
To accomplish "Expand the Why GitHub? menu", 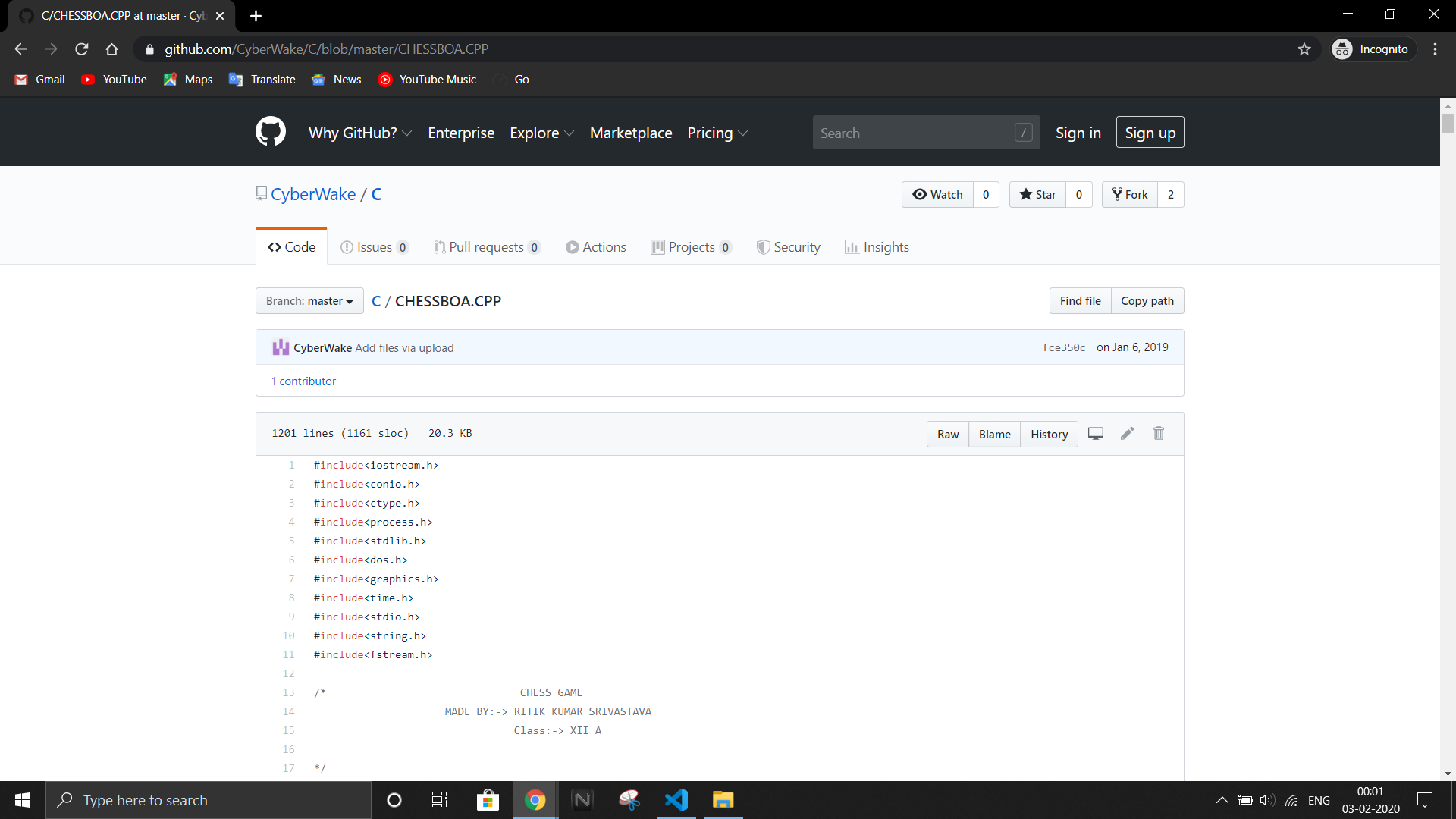I will pyautogui.click(x=360, y=133).
